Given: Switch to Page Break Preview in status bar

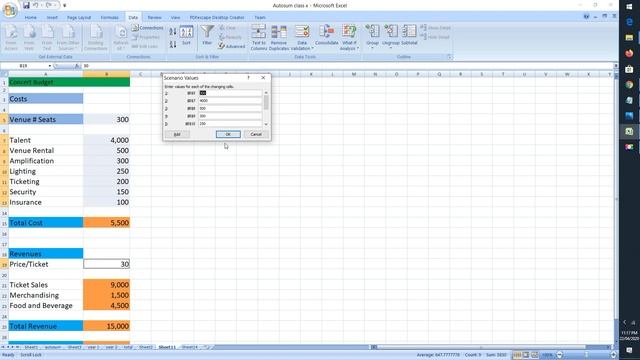Looking at the screenshot, I should (535, 355).
